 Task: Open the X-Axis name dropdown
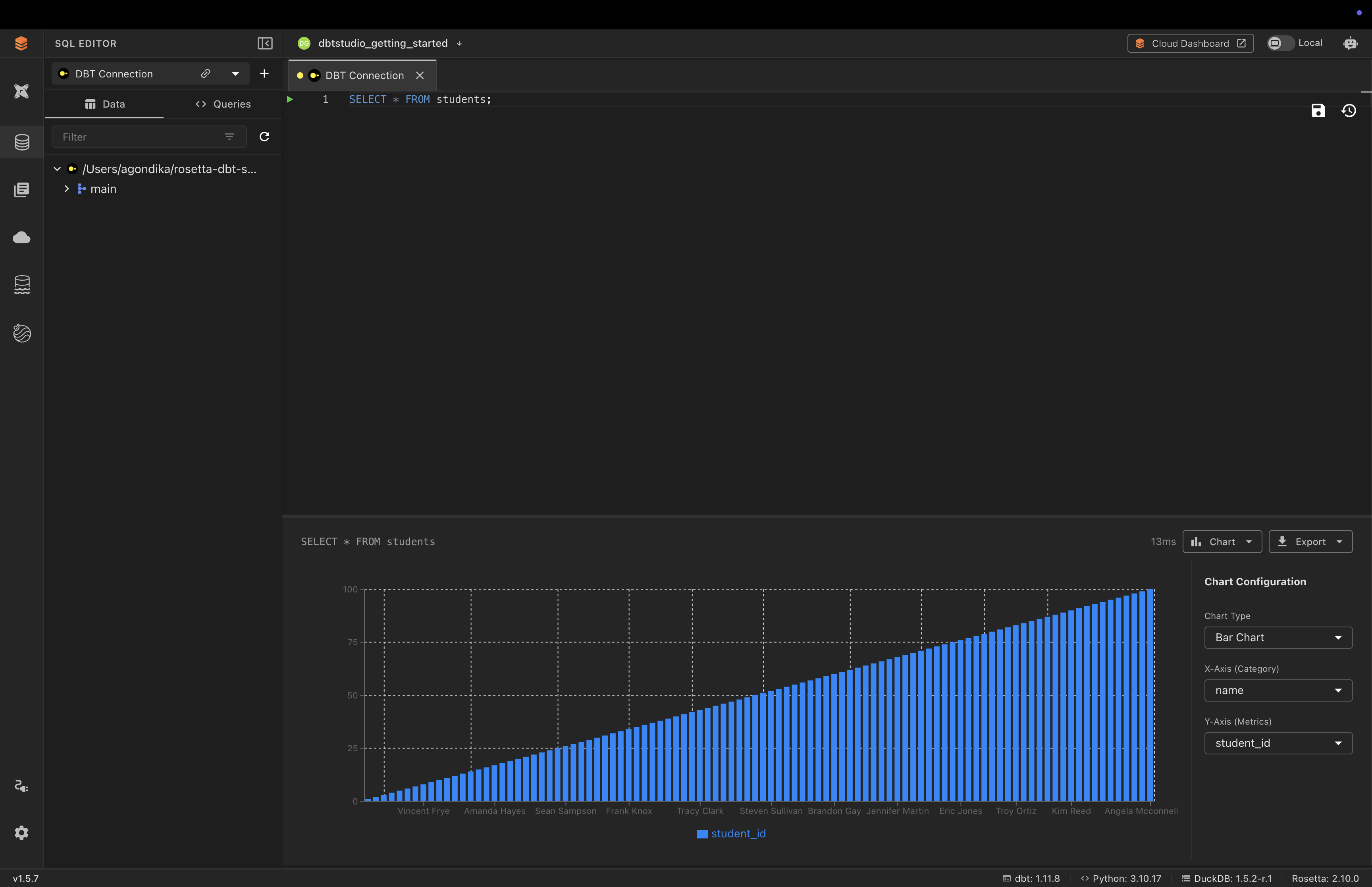coord(1278,690)
